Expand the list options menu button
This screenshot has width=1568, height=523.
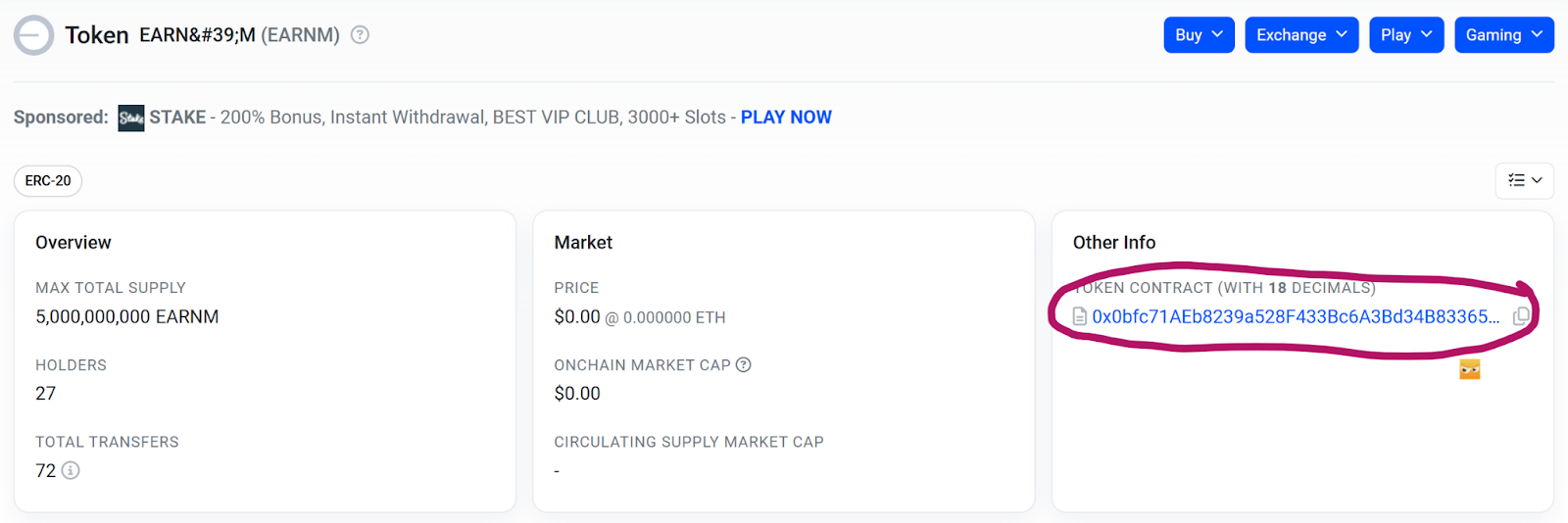pyautogui.click(x=1525, y=180)
